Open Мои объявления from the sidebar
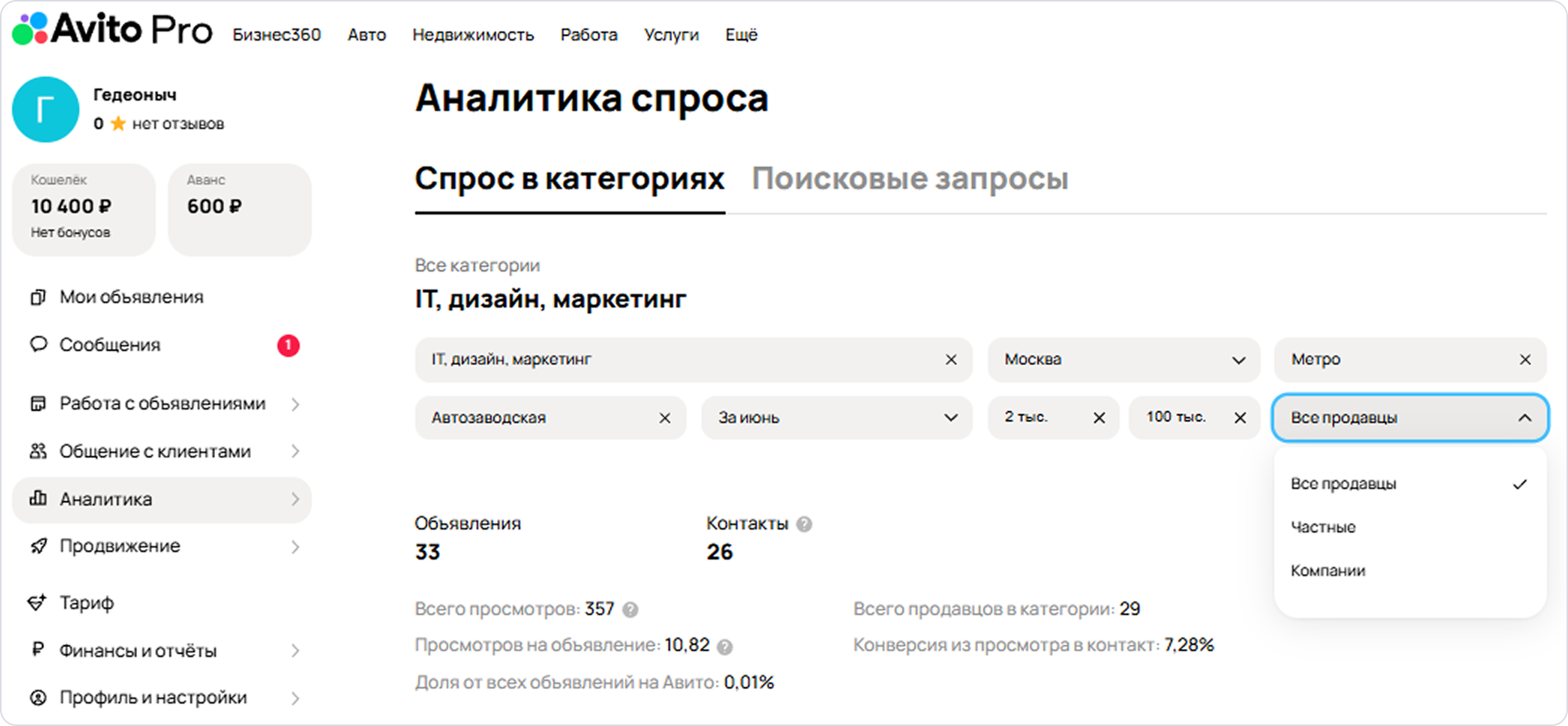The image size is (1568, 726). pyautogui.click(x=131, y=297)
